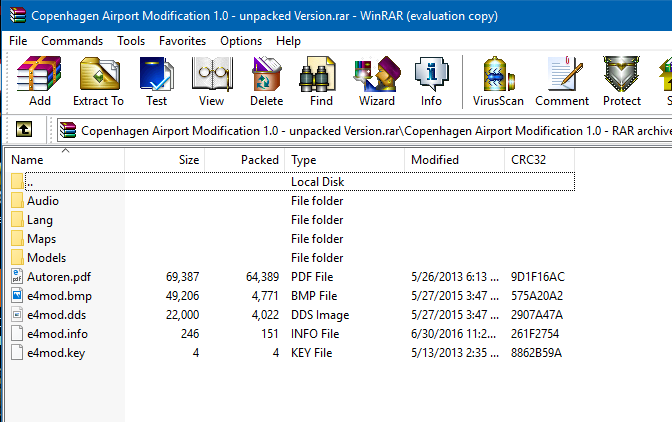672x422 pixels.
Task: Sort by the Packed column header
Action: 244,160
